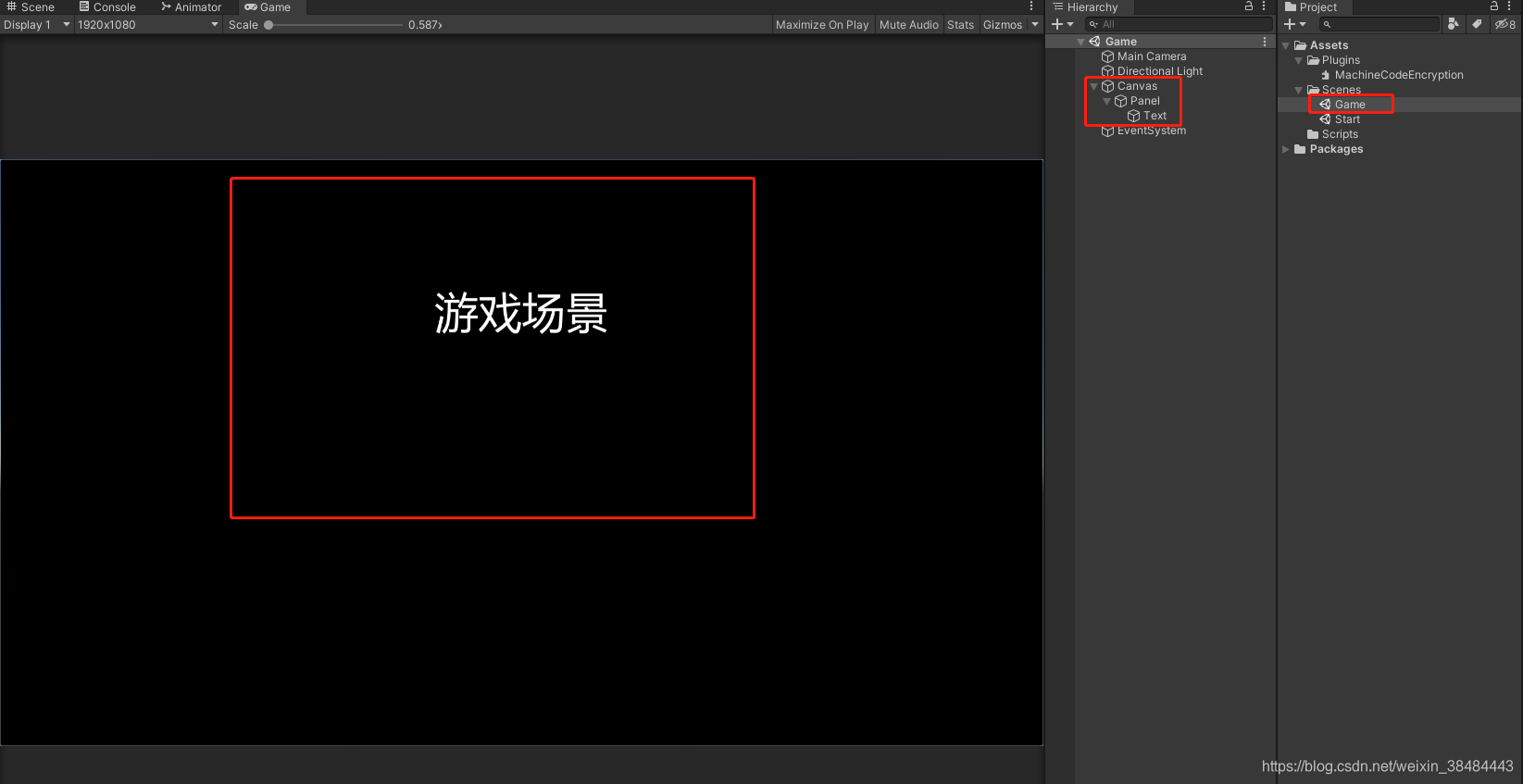Click the Plugins folder icon
Image resolution: width=1523 pixels, height=784 pixels.
pos(1313,60)
